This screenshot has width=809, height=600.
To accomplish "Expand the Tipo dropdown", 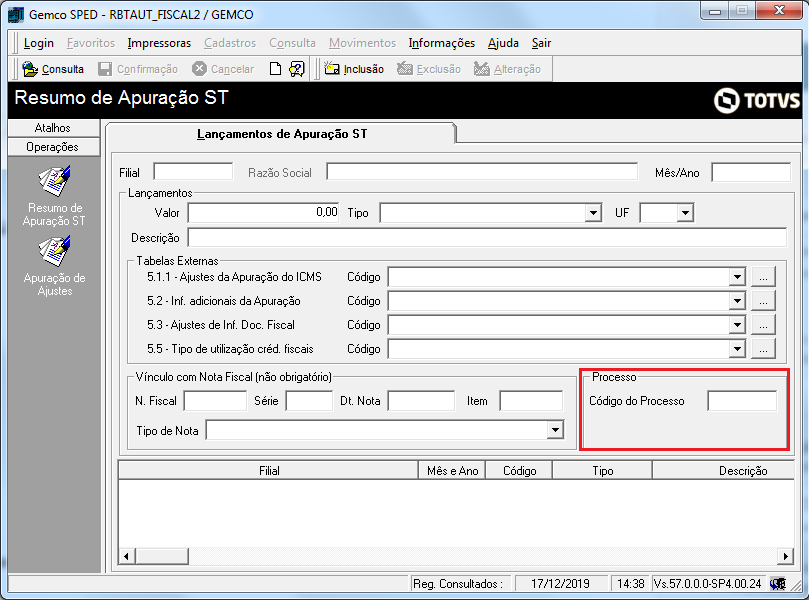I will point(593,213).
